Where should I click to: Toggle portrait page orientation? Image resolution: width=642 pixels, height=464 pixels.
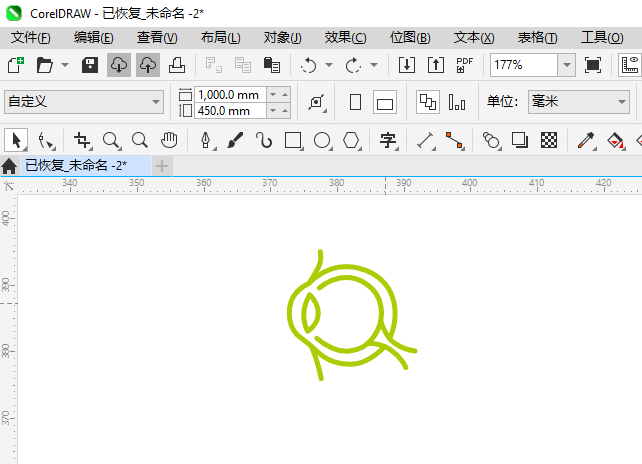click(355, 102)
